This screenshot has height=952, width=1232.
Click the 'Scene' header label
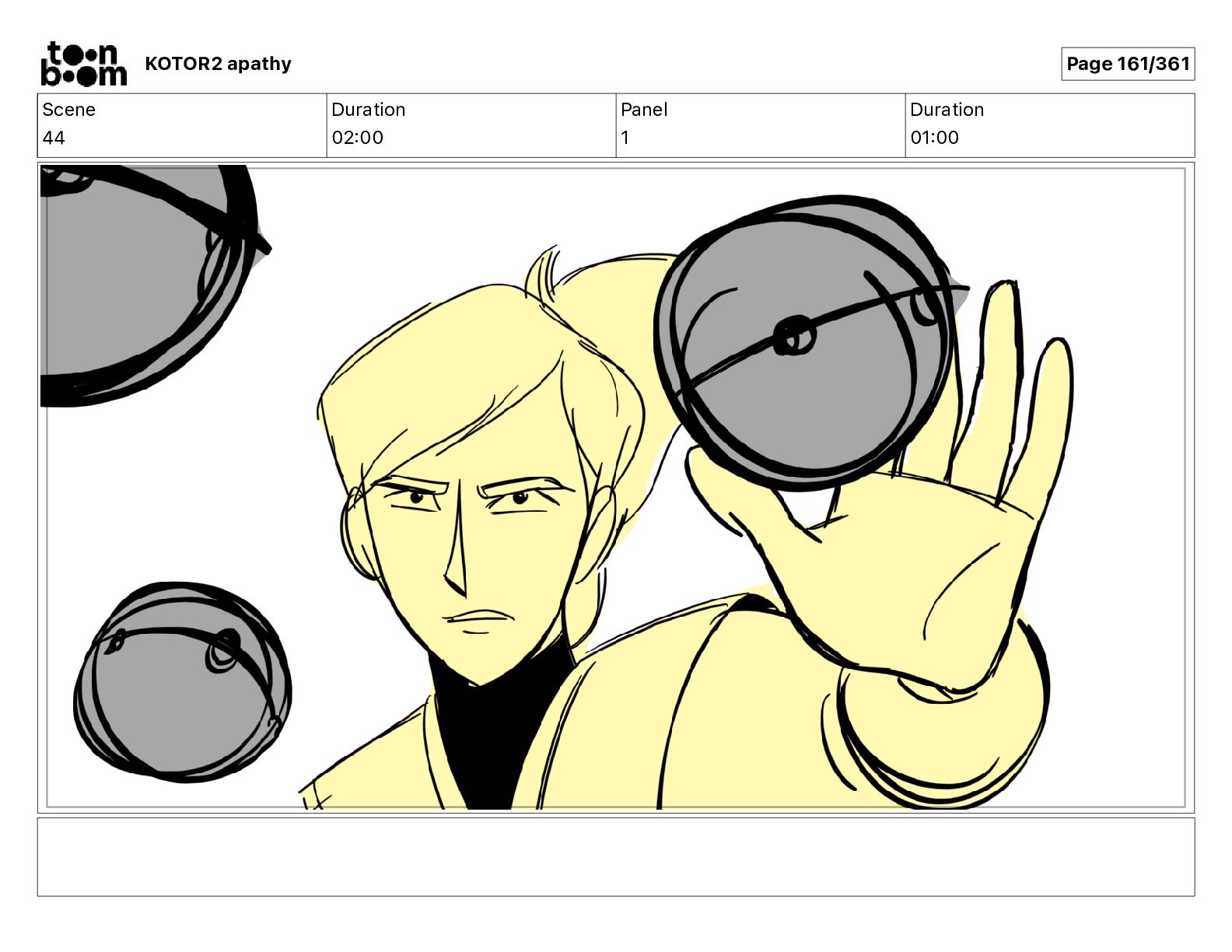tap(68, 110)
